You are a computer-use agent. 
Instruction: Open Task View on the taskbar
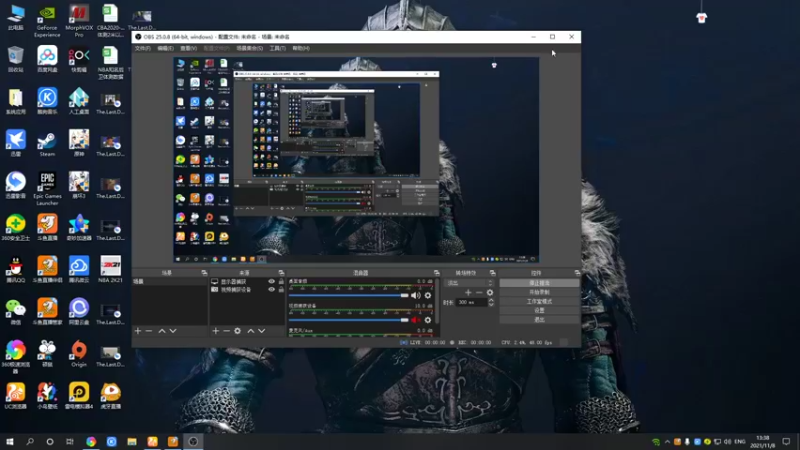tap(70, 441)
